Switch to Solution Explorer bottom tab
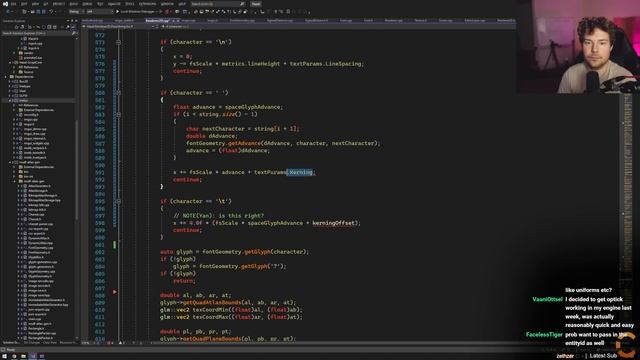This screenshot has height=360, width=640. click(x=11, y=343)
